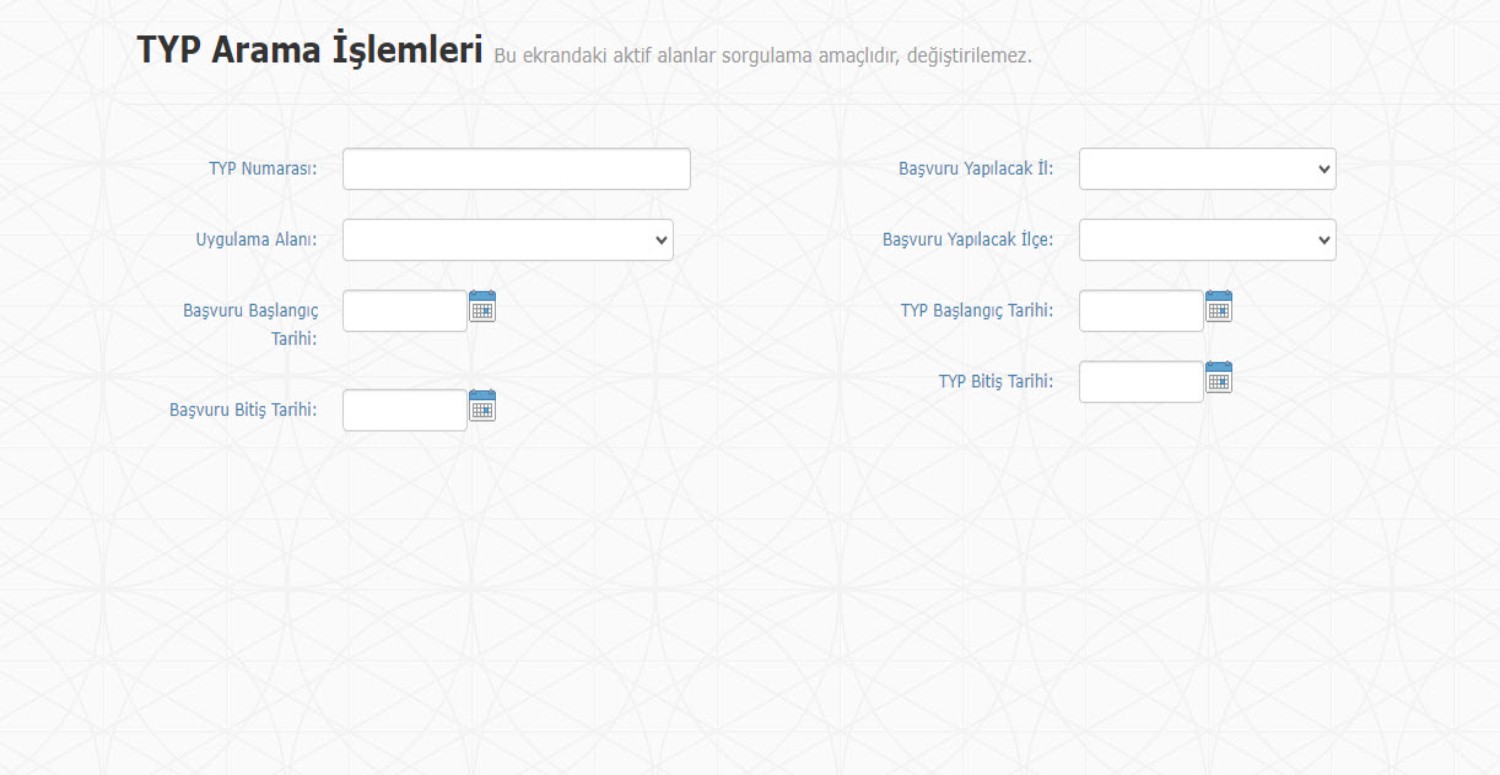Viewport: 1500px width, 775px height.
Task: Click the 'TYP Başlangıç Tarihi:' label
Action: pos(976,310)
